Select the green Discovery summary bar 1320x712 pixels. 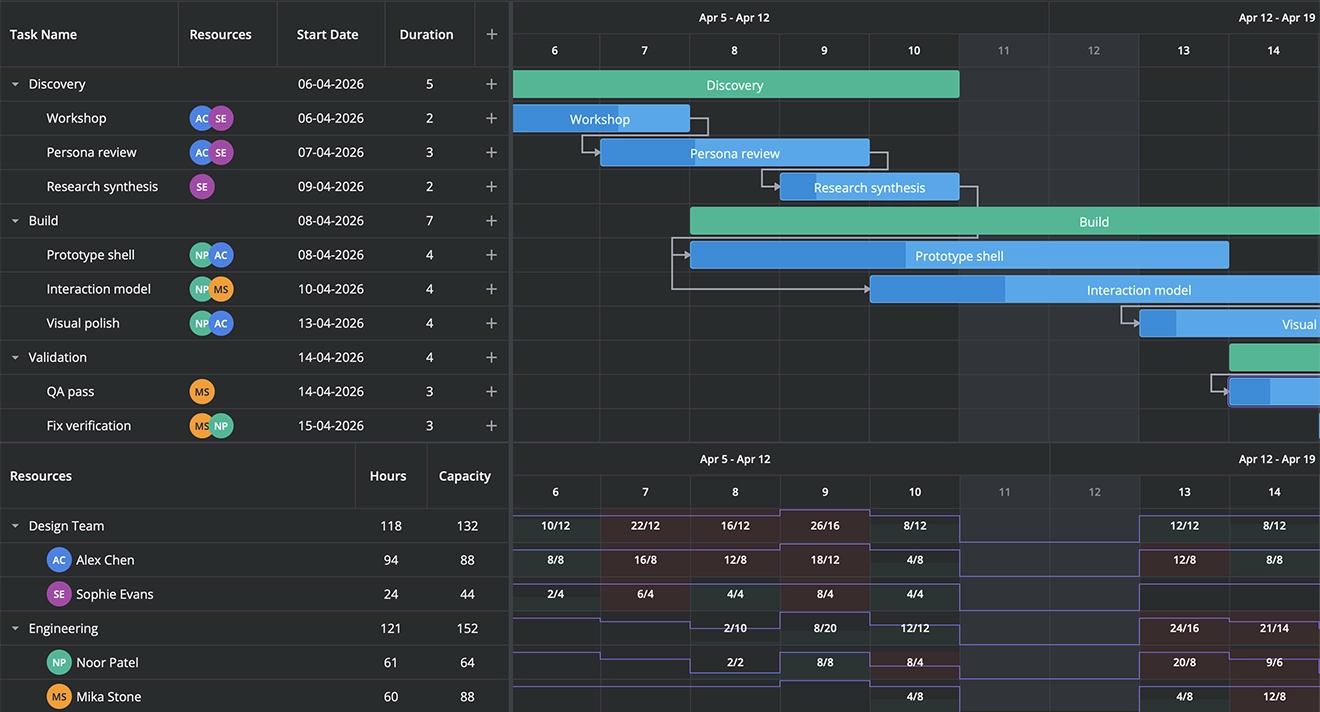click(x=735, y=85)
